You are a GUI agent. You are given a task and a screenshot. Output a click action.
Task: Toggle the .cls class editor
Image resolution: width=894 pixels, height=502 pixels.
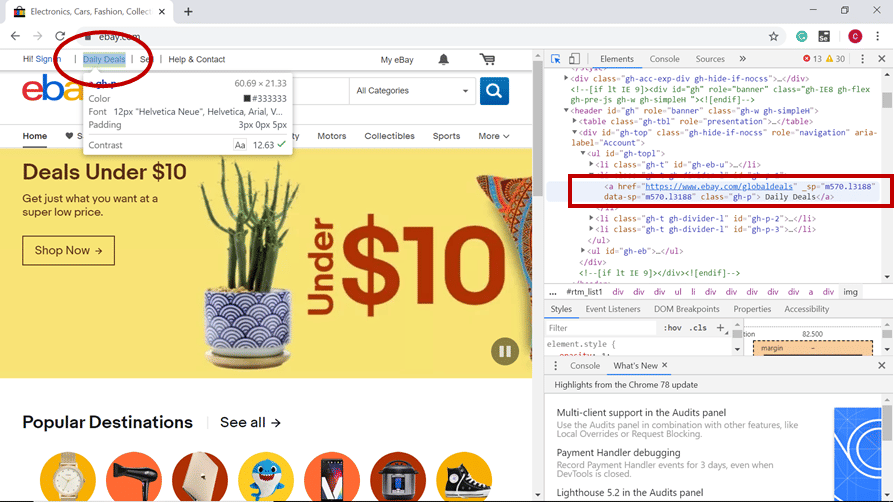tap(698, 328)
